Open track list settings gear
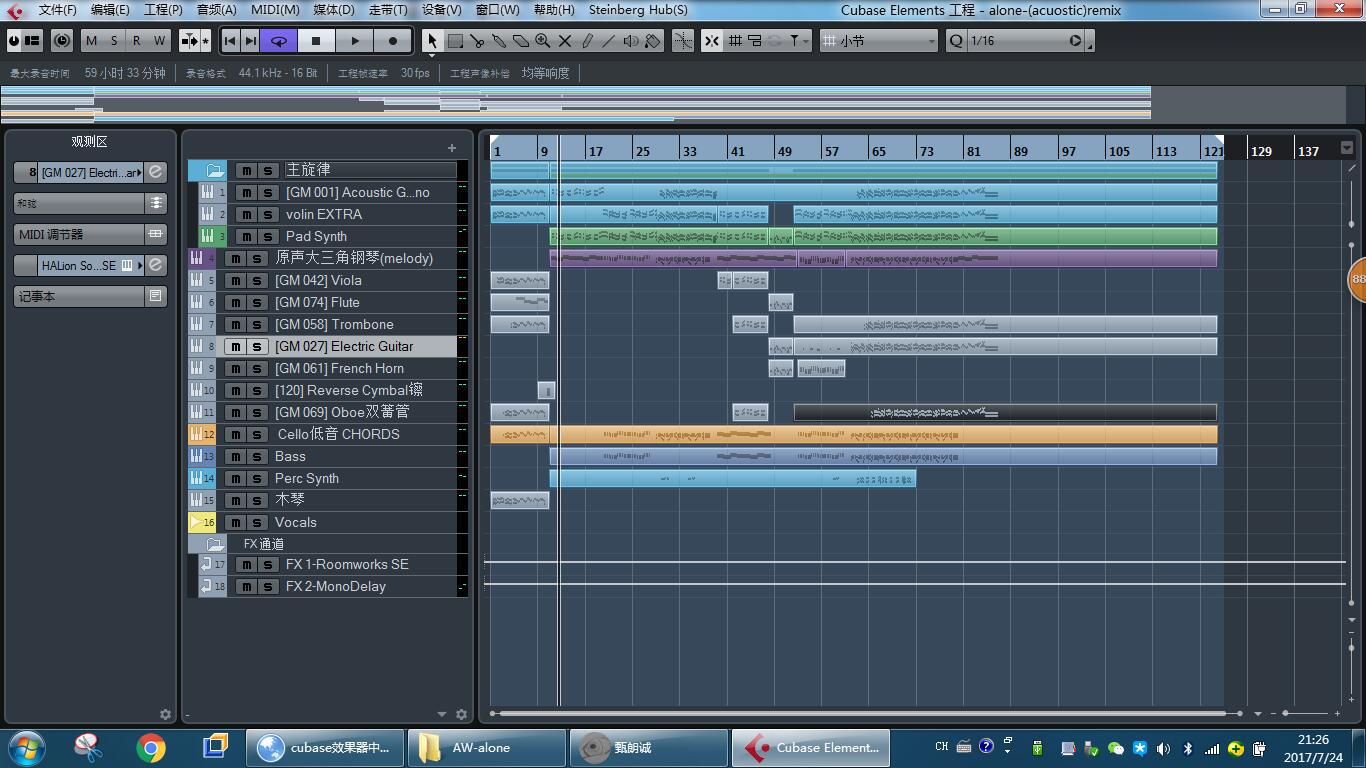This screenshot has height=768, width=1366. (x=461, y=714)
